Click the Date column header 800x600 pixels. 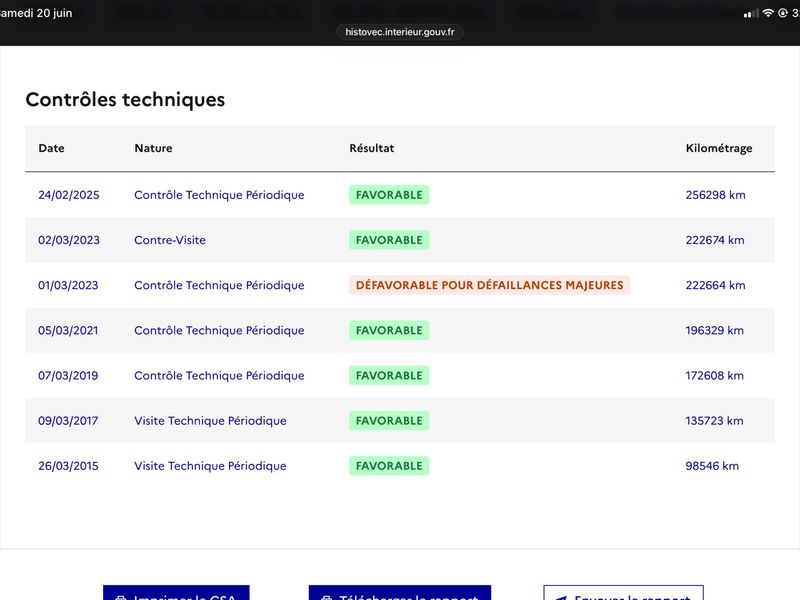52,148
